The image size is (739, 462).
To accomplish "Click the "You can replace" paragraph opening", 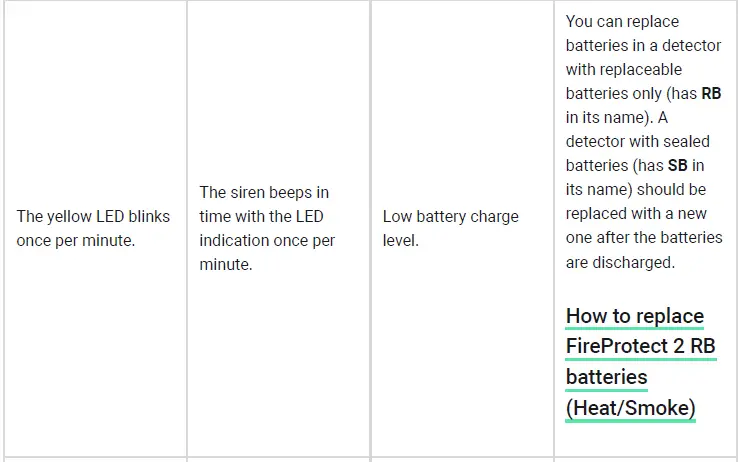I will 622,21.
